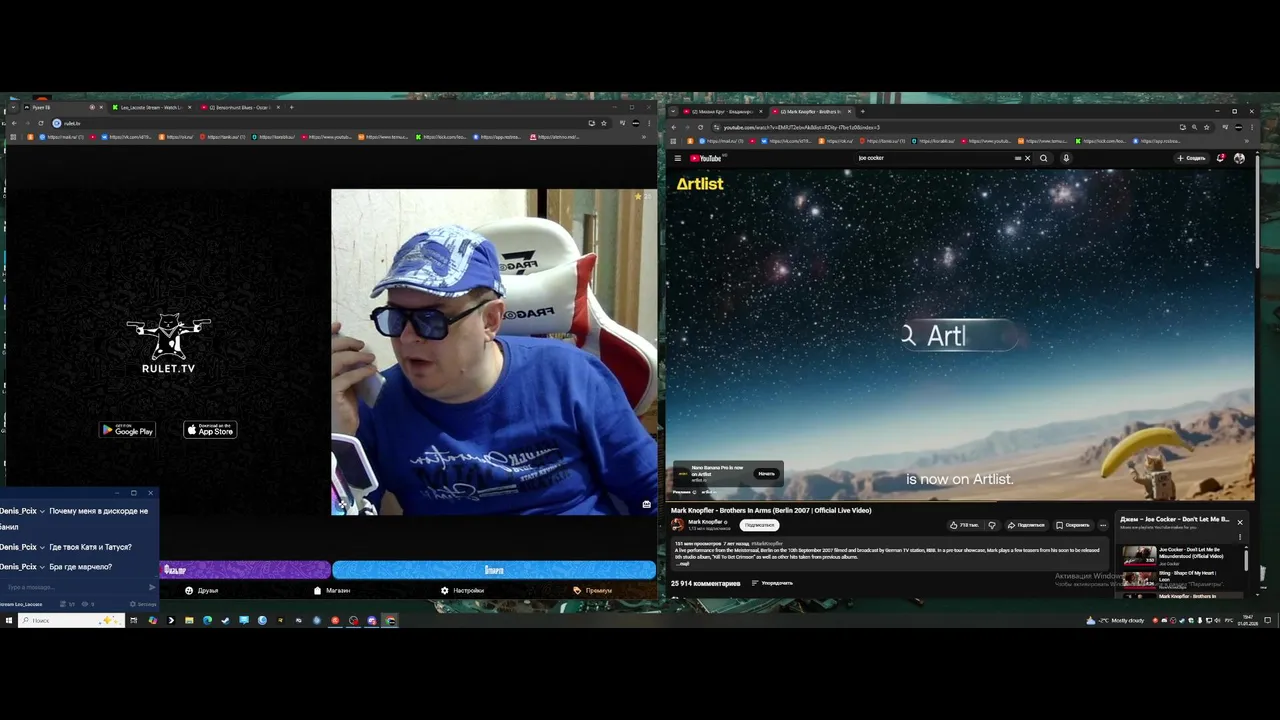The width and height of the screenshot is (1280, 720).
Task: Open YouTube hamburger guide menu
Action: click(677, 158)
